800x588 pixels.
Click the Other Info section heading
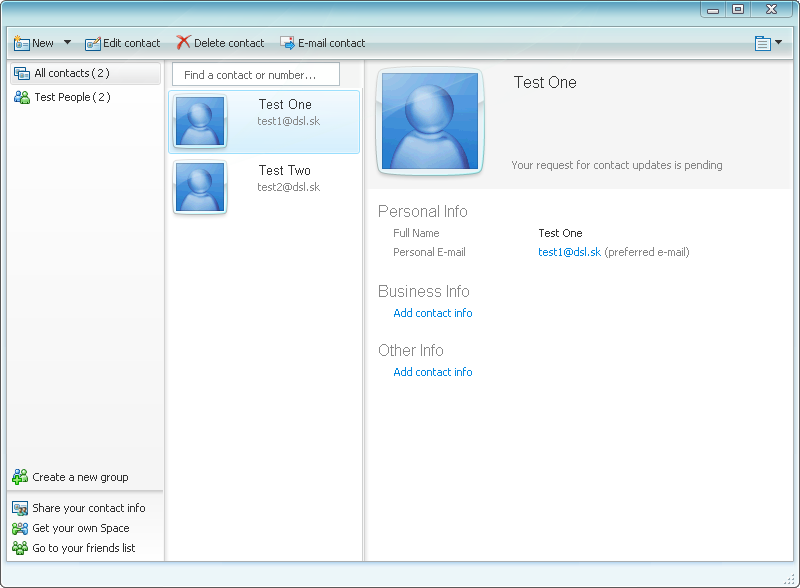tap(411, 351)
